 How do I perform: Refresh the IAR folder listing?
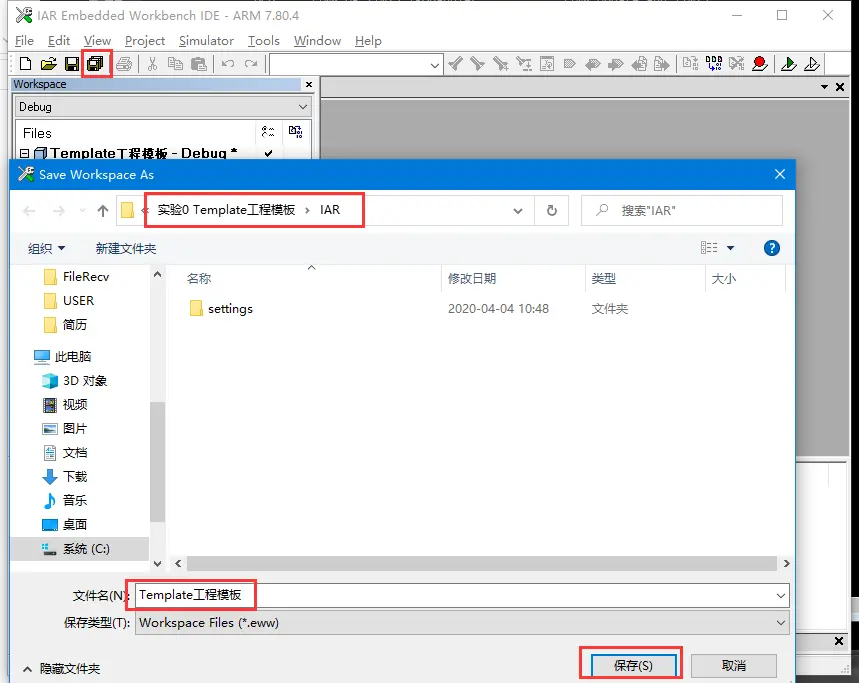point(552,210)
